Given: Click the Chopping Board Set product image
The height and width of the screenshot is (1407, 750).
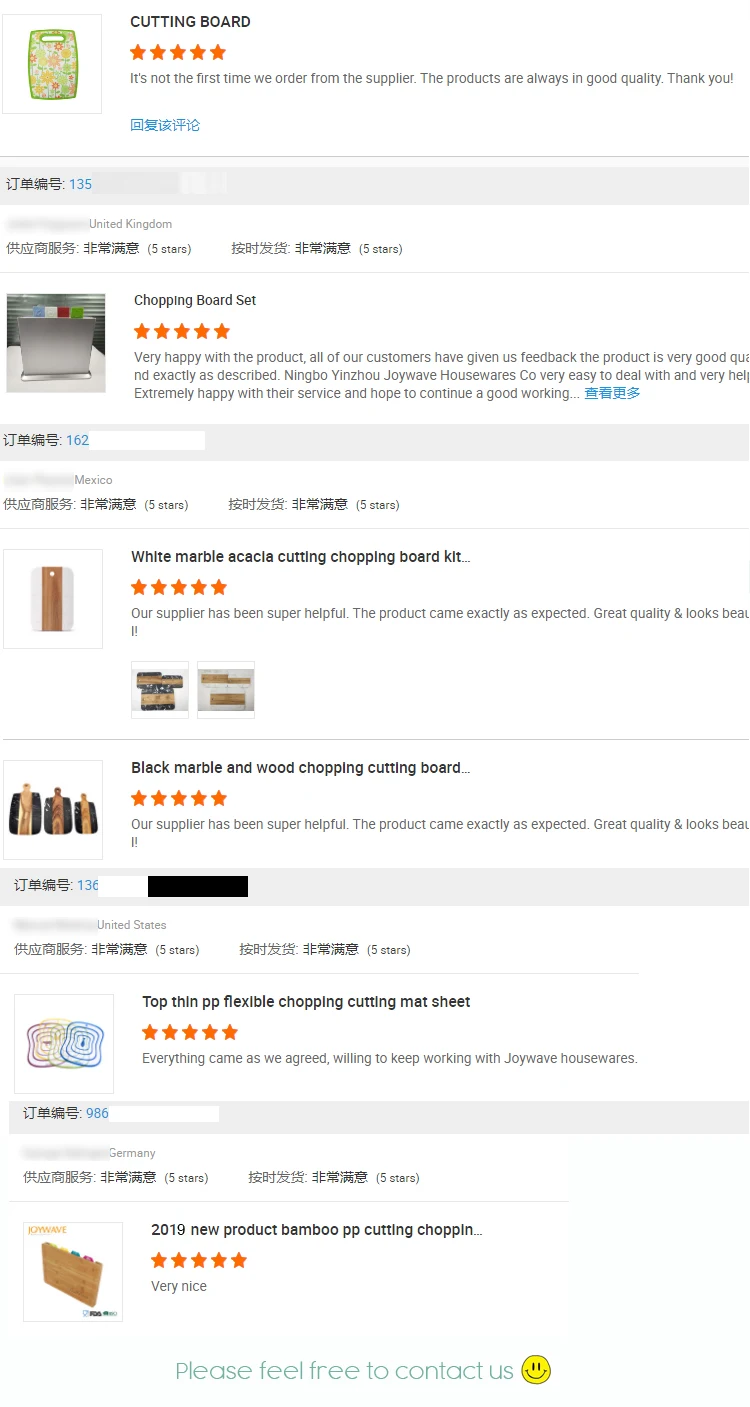Looking at the screenshot, I should coord(56,343).
